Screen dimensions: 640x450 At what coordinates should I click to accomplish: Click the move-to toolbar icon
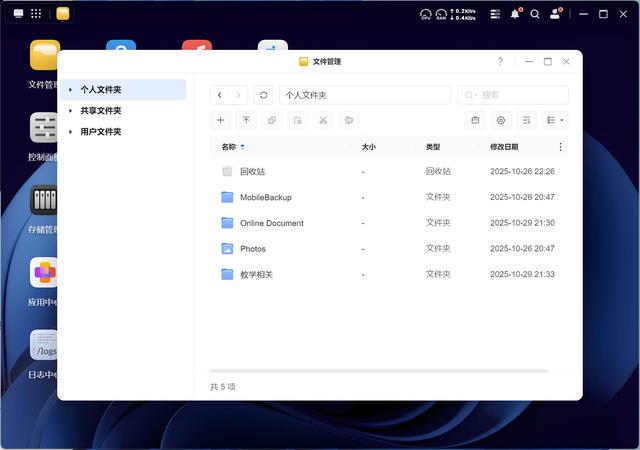298,120
